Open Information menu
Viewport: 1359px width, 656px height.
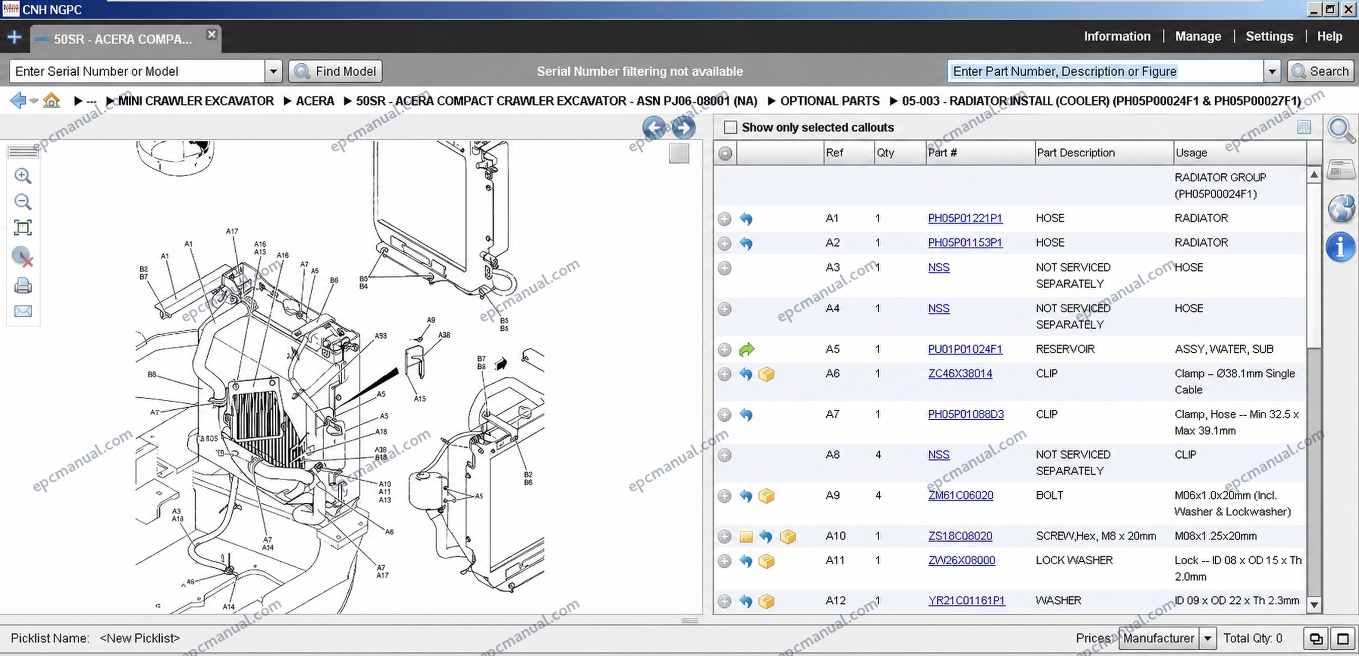click(1117, 36)
